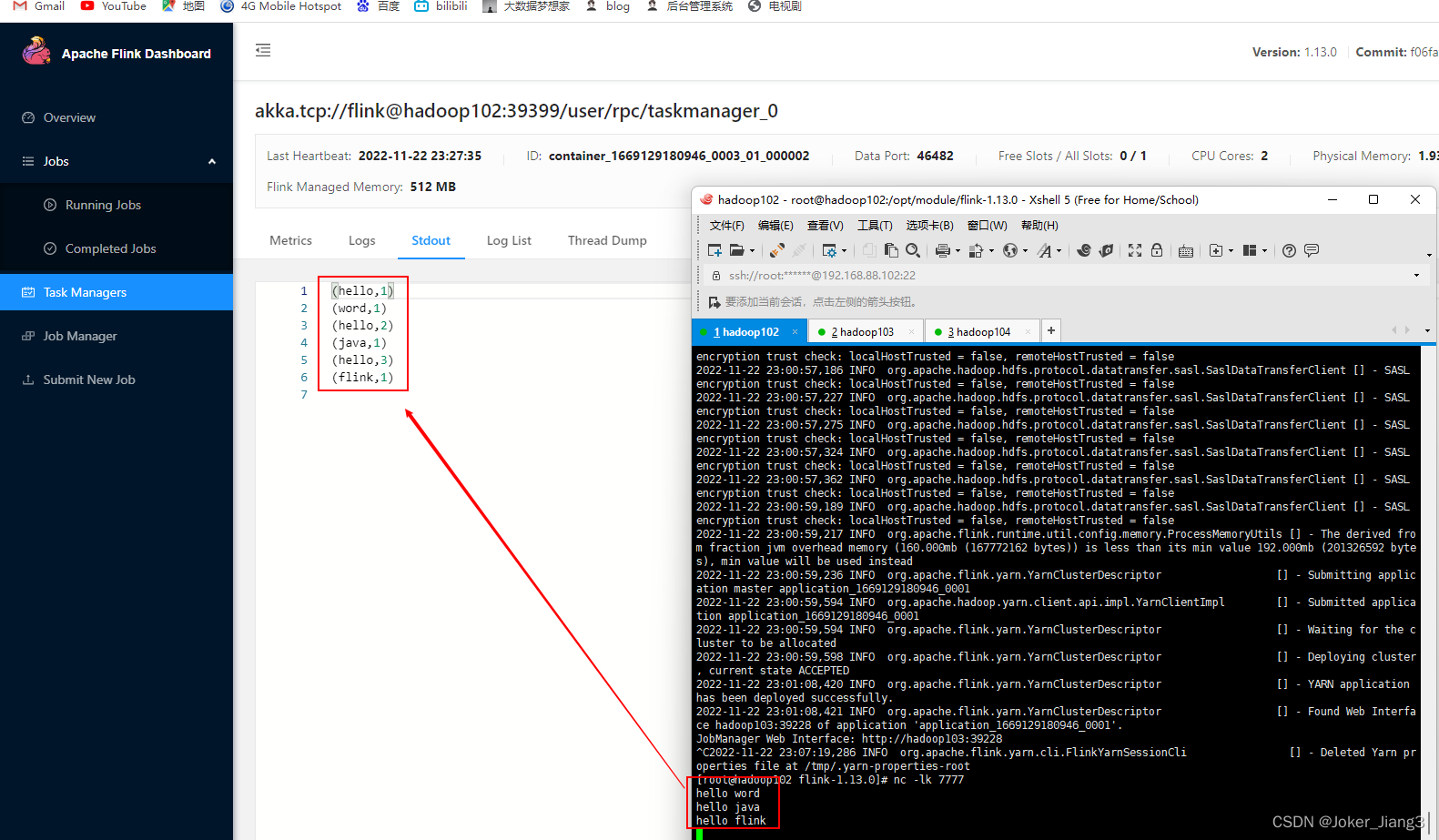Open Xshell 选项卡(B) menu
The height and width of the screenshot is (840, 1439).
929,225
